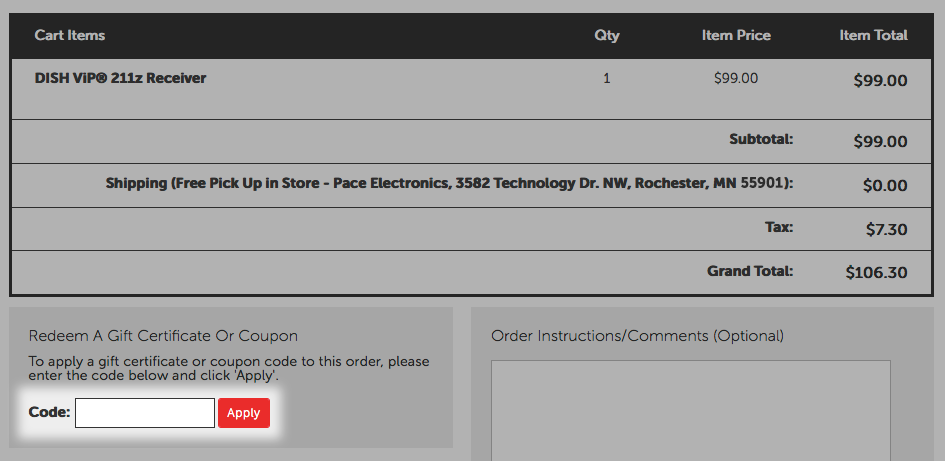Click the $99.00 item price value
Image resolution: width=945 pixels, height=461 pixels.
click(x=736, y=78)
